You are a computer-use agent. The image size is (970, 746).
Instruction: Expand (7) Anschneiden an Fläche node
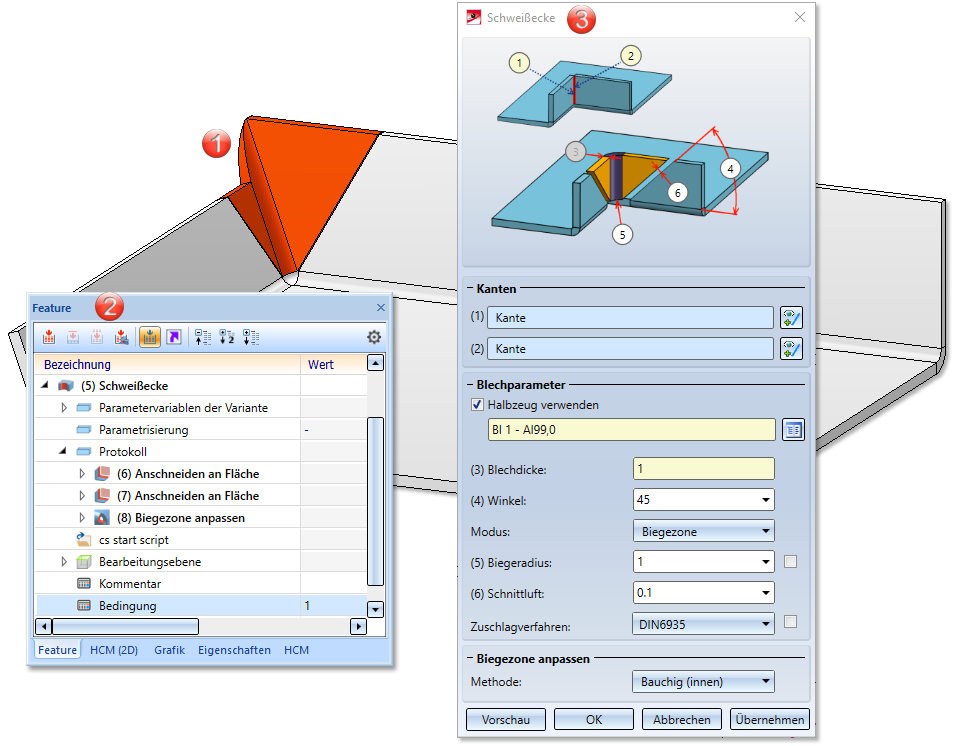(82, 495)
